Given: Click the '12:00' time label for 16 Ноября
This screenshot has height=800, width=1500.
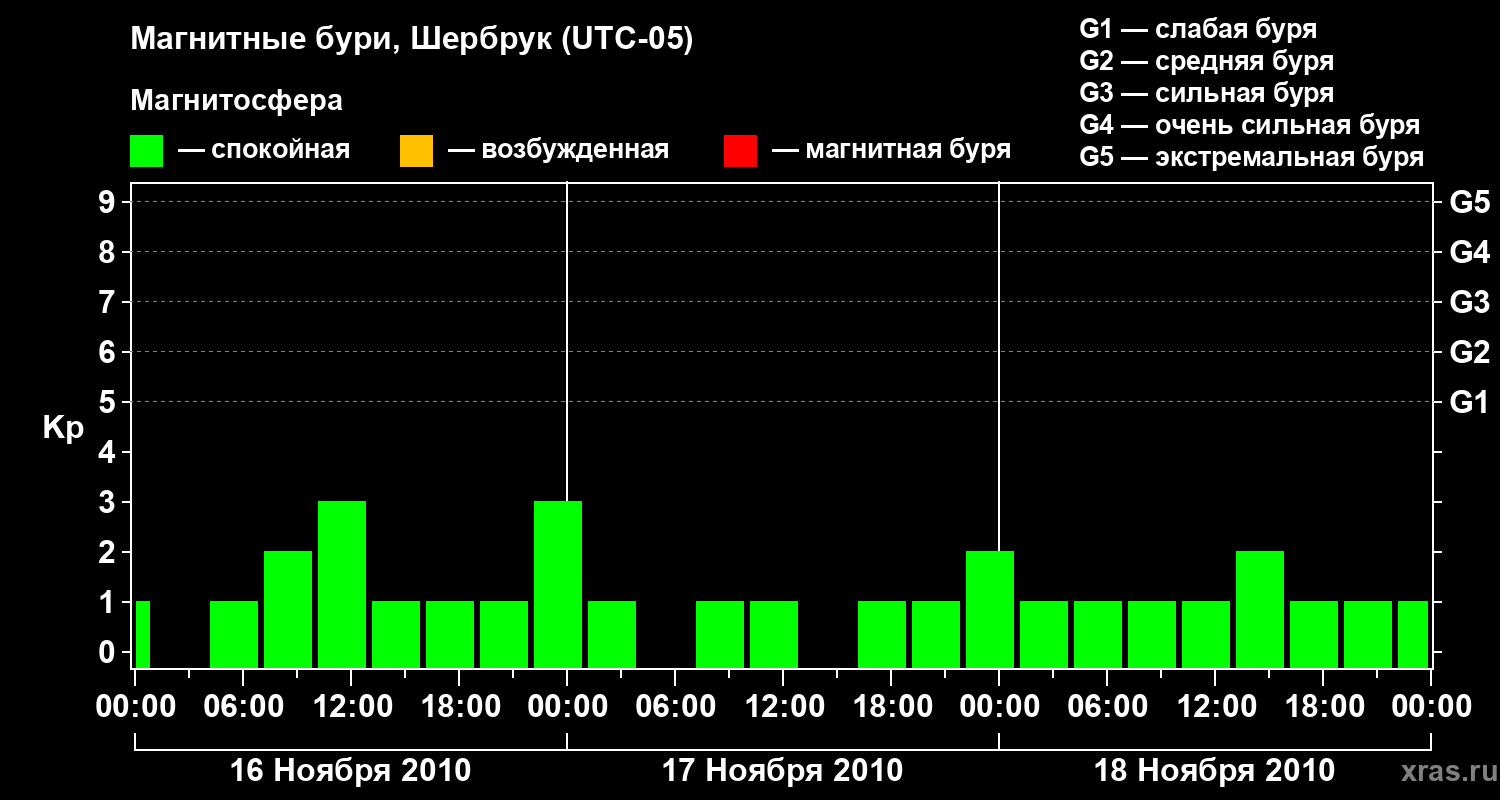Looking at the screenshot, I should point(351,707).
